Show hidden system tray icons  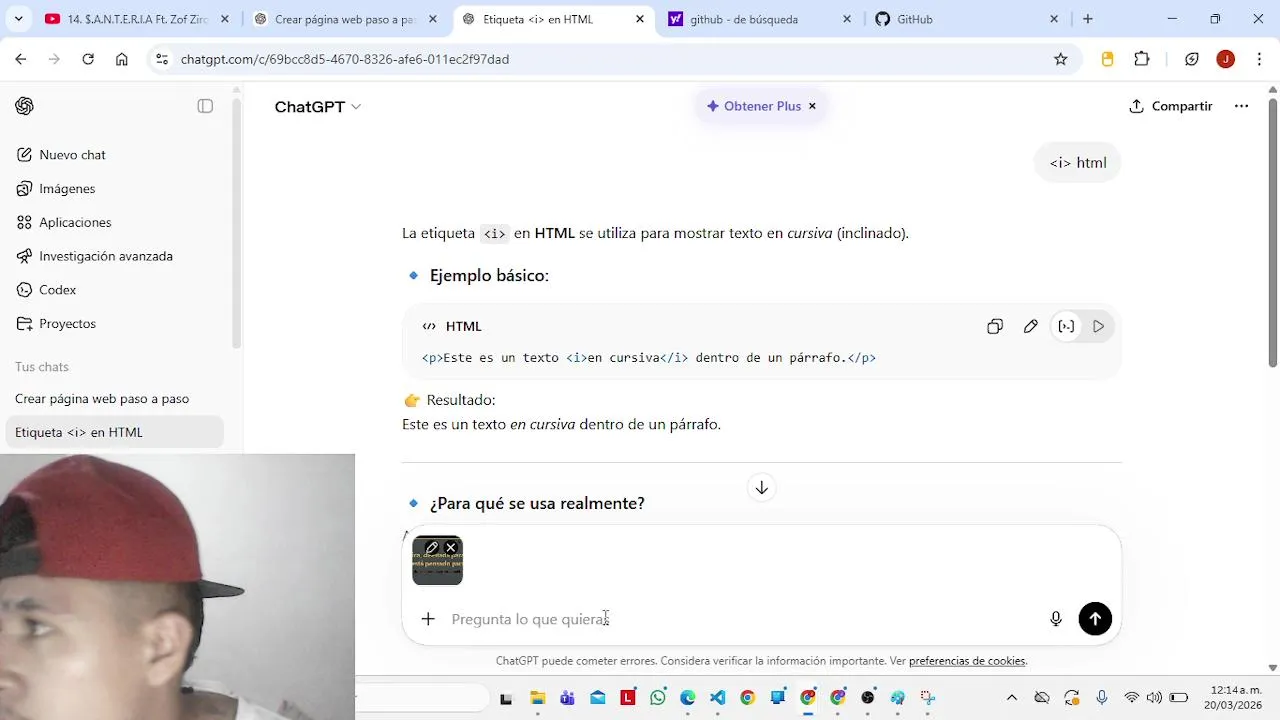click(1012, 698)
